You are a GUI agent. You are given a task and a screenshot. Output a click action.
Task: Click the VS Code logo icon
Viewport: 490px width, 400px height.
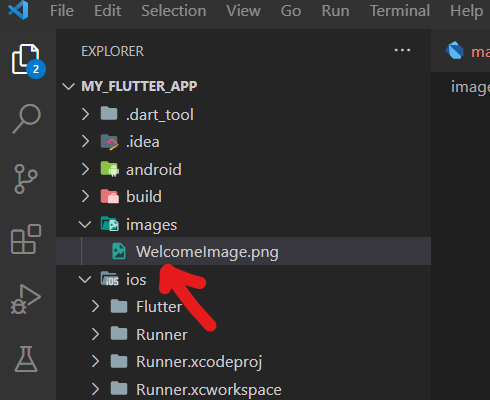coord(18,10)
